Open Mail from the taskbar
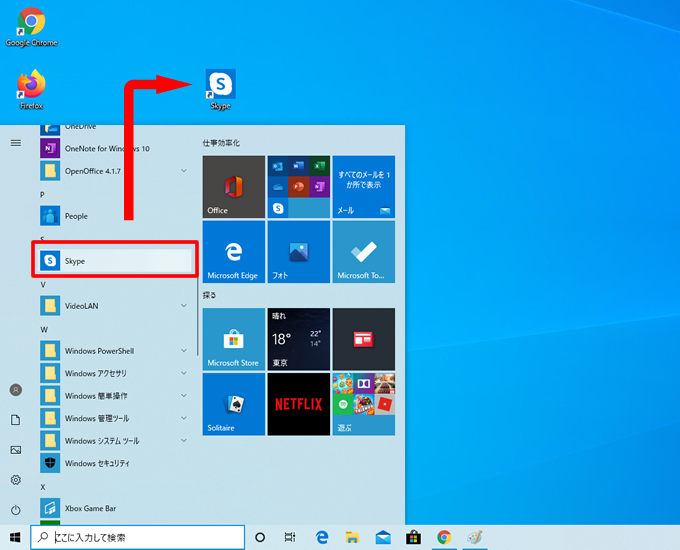This screenshot has width=680, height=550. 383,537
